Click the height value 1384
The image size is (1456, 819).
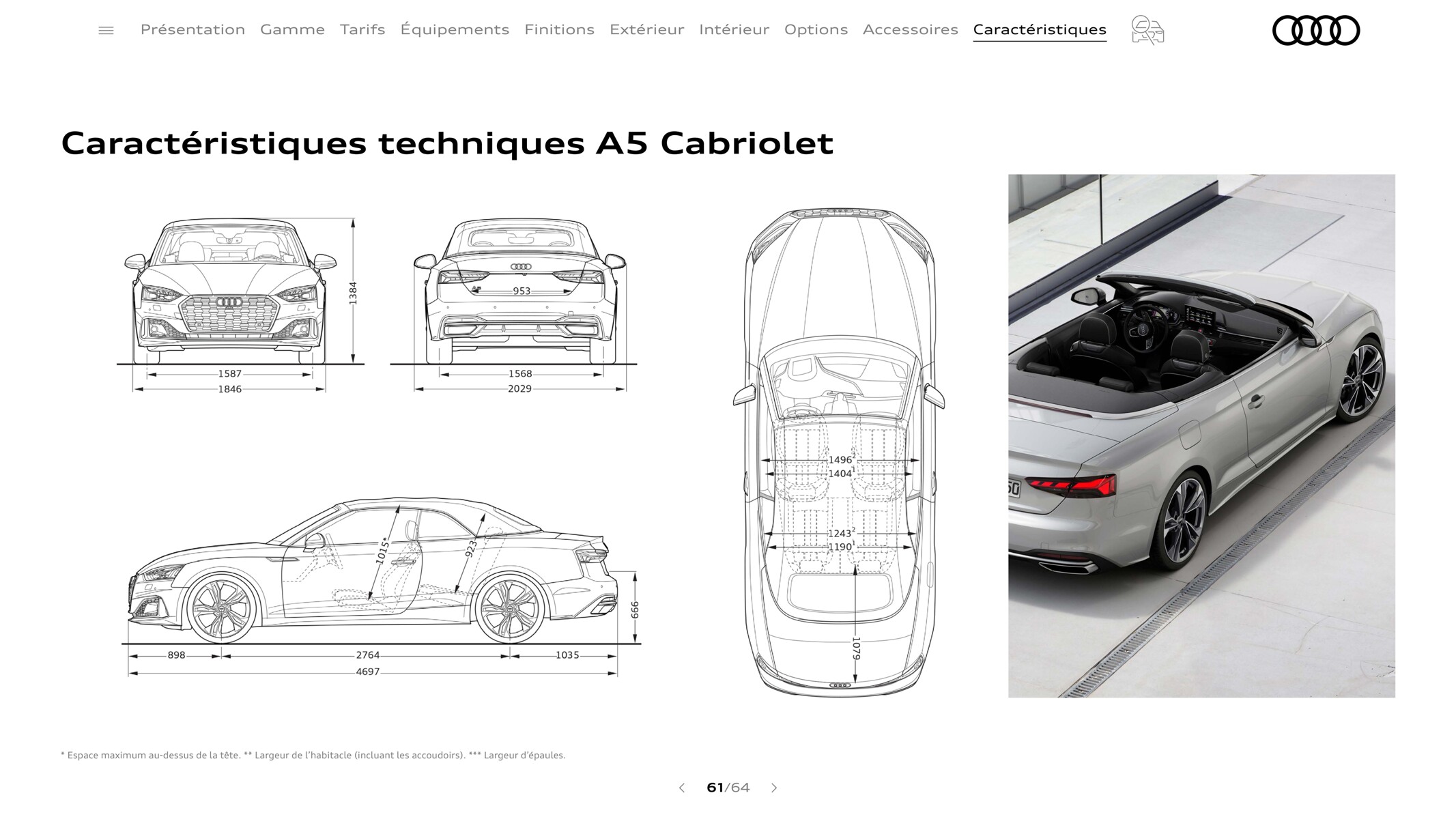pos(353,293)
